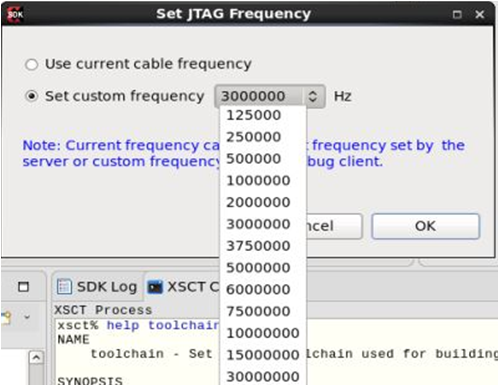This screenshot has height=386, width=499.
Task: Click the partially hidden Cancel button
Action: [333, 226]
